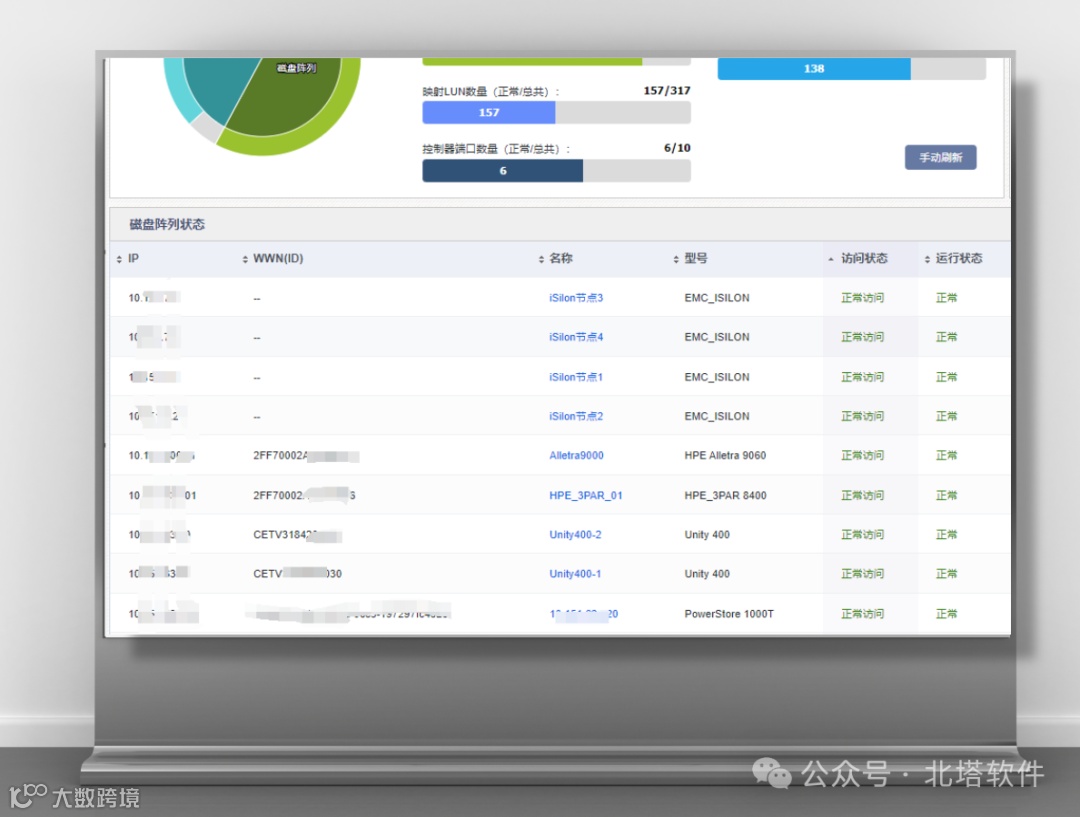Open the iSilon节点1 link
The image size is (1080, 817).
click(576, 377)
